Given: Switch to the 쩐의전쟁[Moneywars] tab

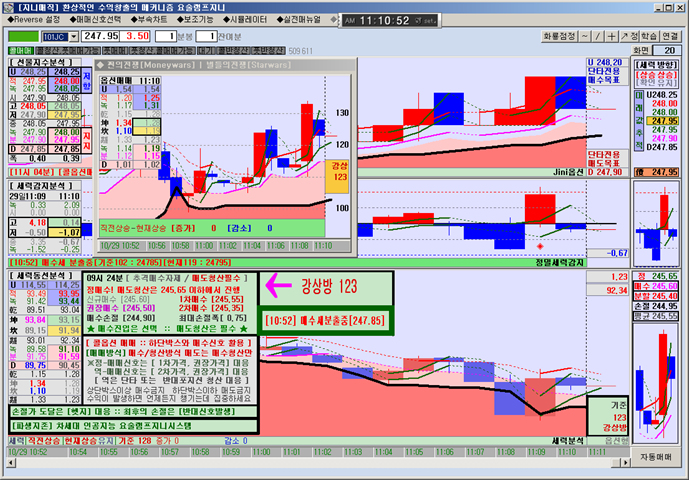Looking at the screenshot, I should tap(151, 65).
